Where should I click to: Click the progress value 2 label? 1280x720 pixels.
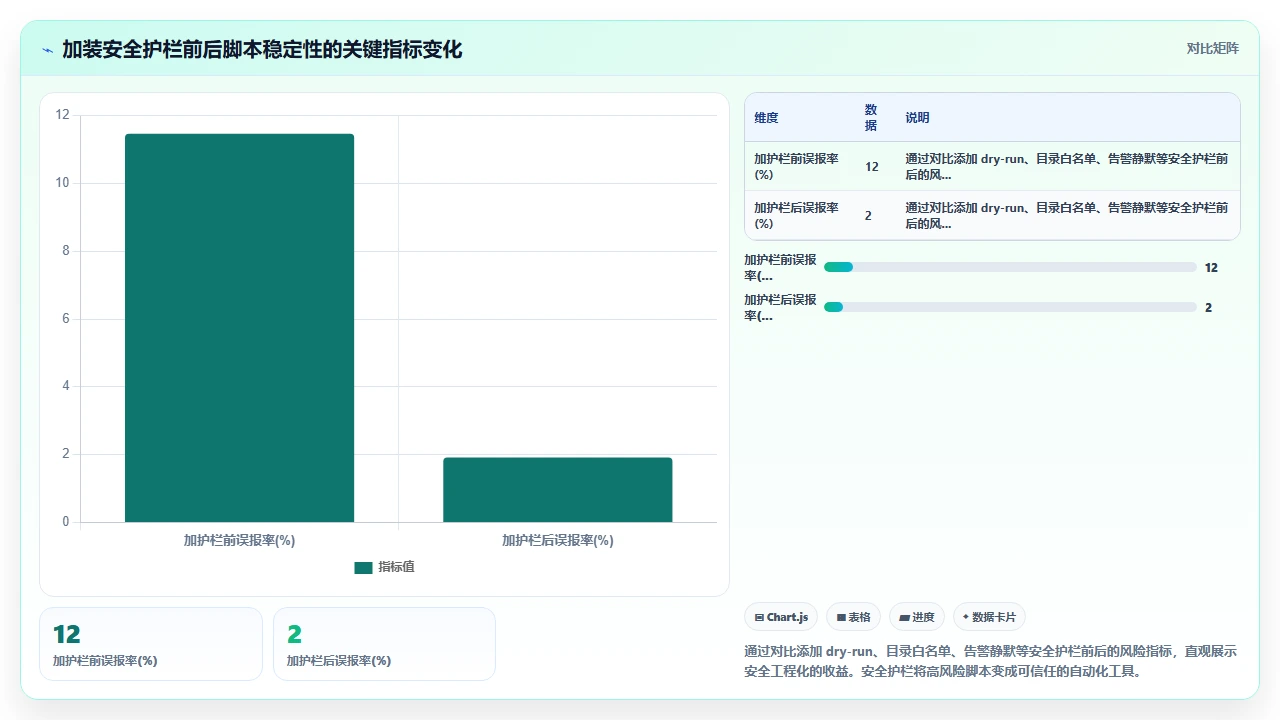1208,308
